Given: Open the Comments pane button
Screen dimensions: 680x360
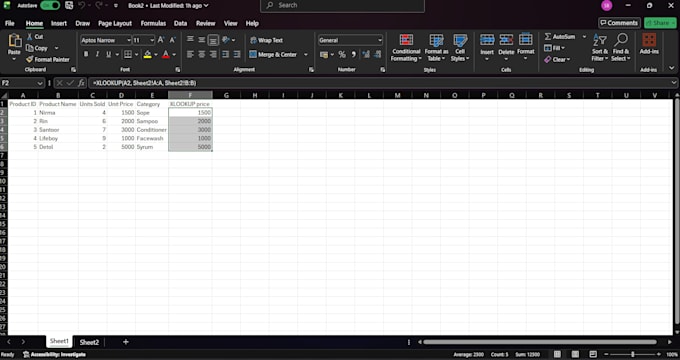Looking at the screenshot, I should (619, 23).
